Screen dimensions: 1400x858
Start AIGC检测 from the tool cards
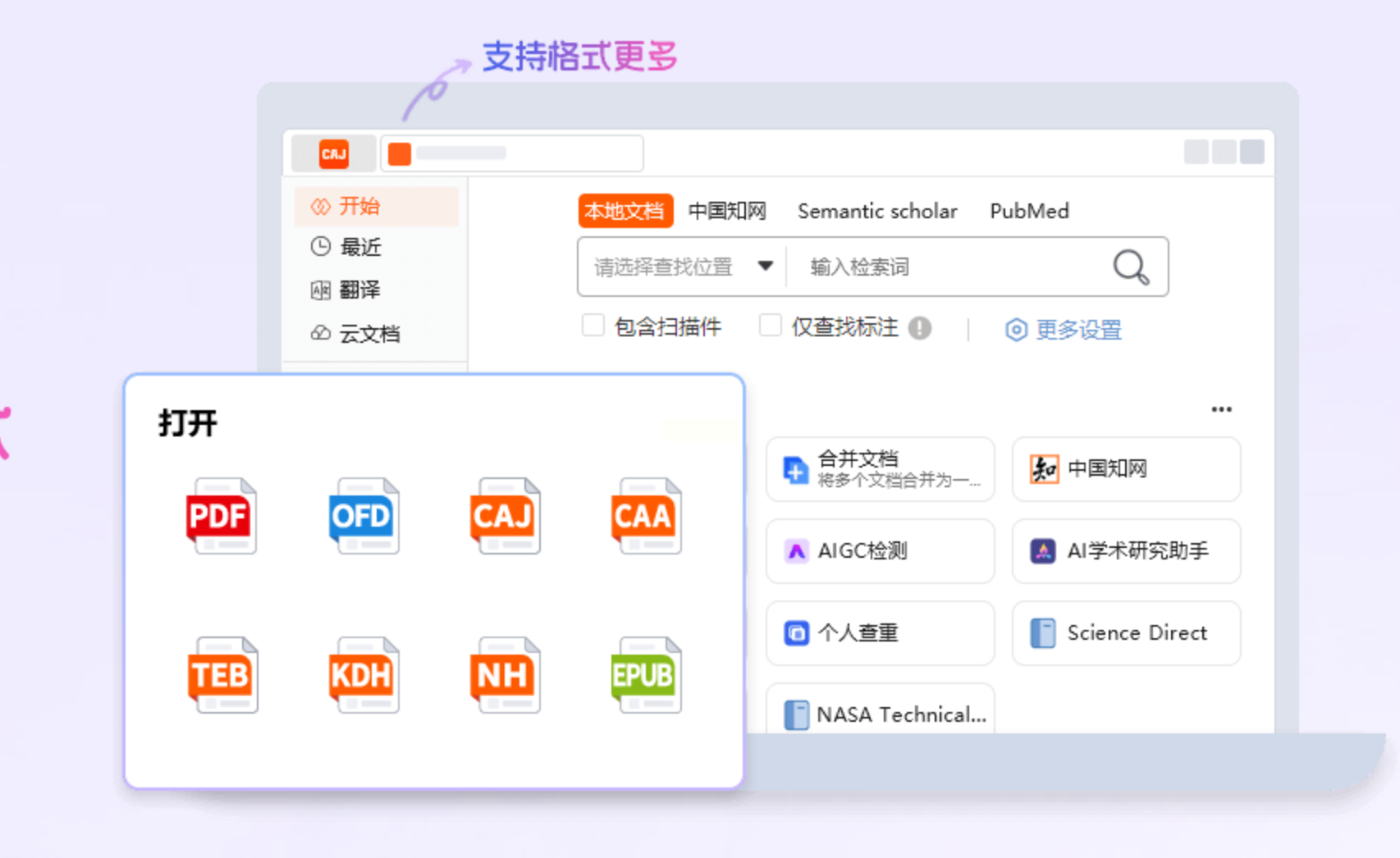(881, 551)
